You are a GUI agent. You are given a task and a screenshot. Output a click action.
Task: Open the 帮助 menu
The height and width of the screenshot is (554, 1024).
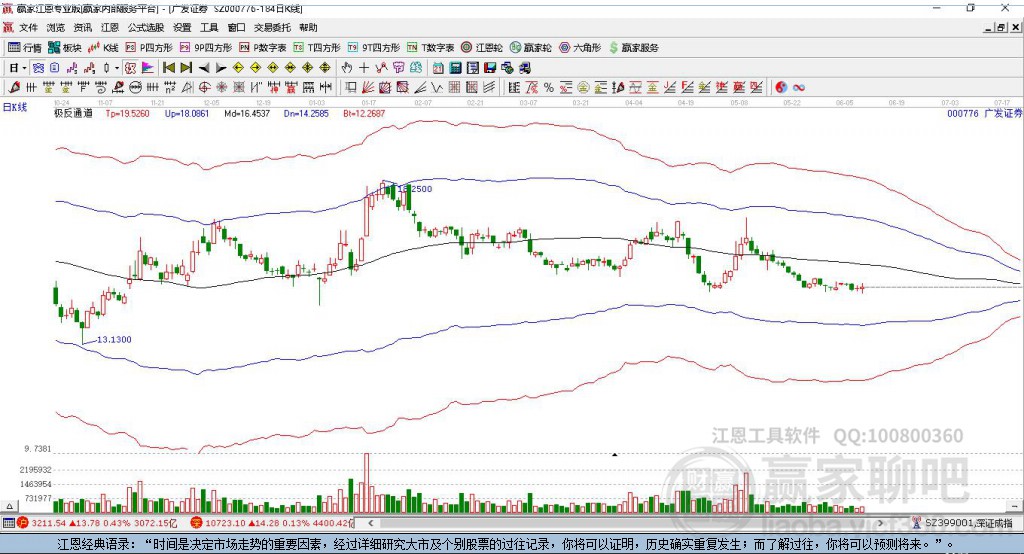click(308, 27)
